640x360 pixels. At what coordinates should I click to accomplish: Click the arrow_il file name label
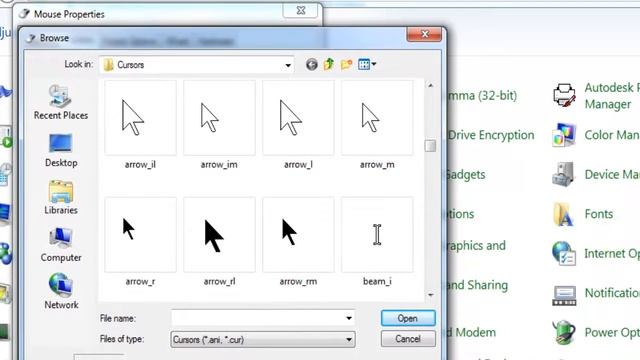pos(140,164)
